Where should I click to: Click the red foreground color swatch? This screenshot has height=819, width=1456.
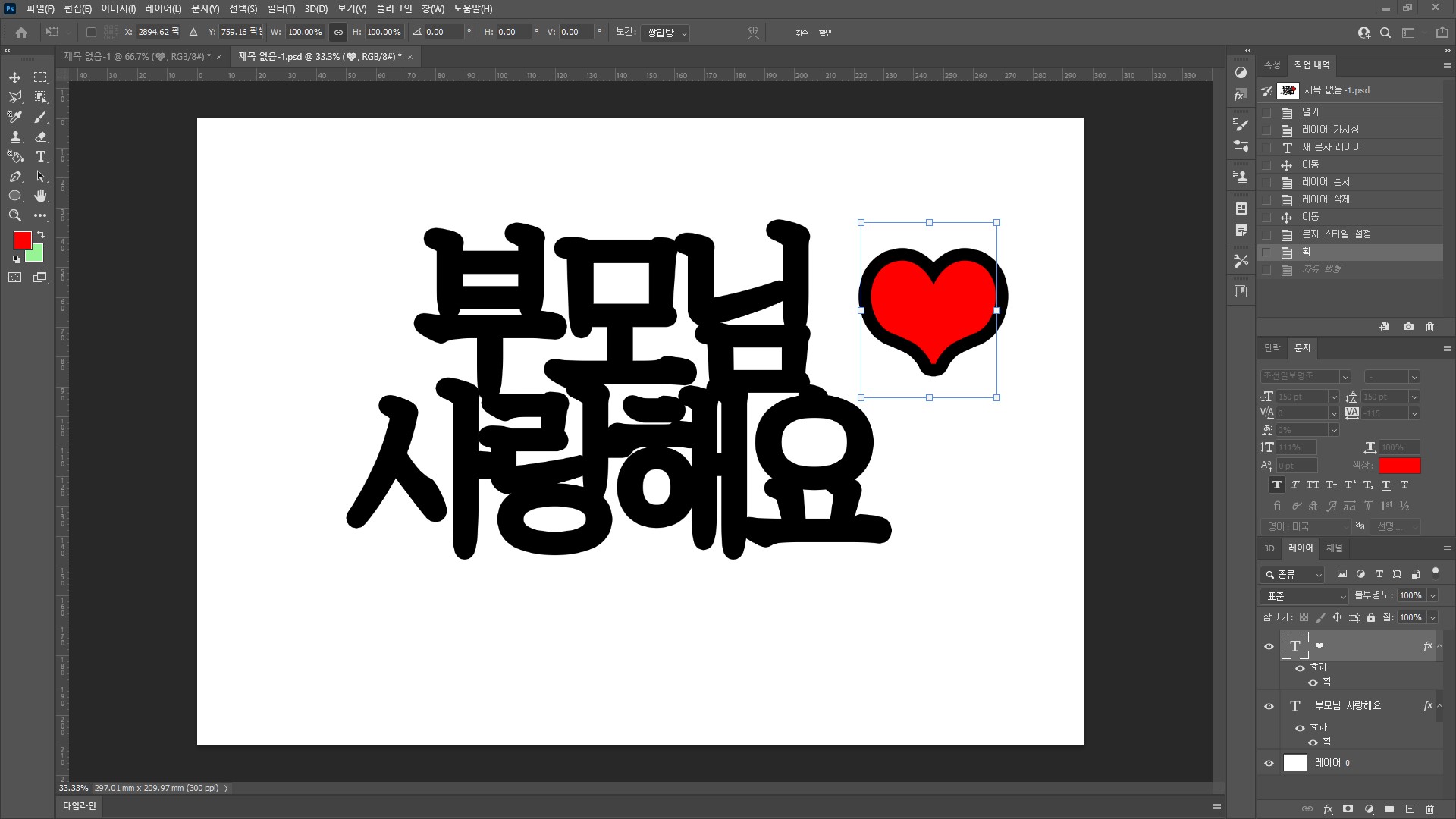23,240
